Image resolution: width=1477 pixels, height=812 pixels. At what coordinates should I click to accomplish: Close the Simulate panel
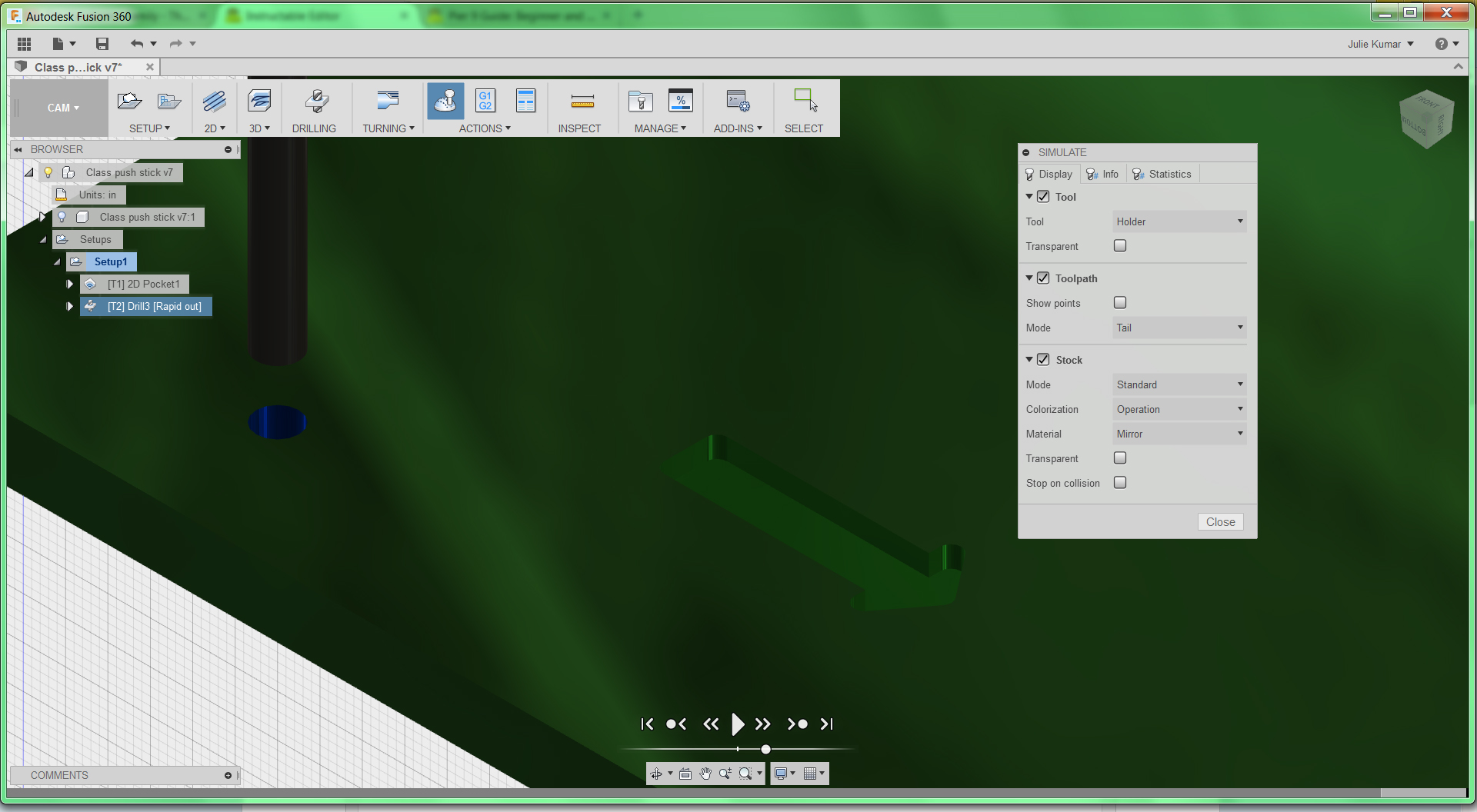(x=1220, y=522)
